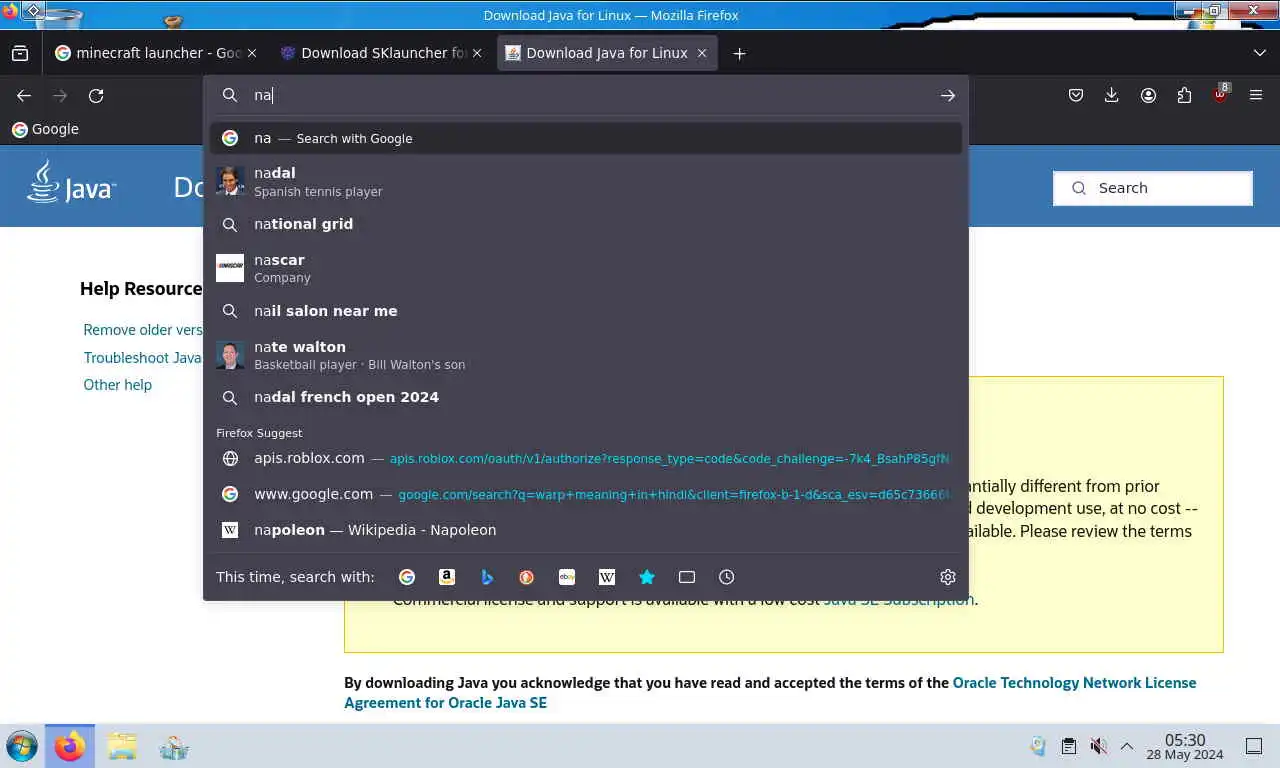This screenshot has height=768, width=1280.
Task: Search open tabs using the tab icon
Action: (x=687, y=577)
